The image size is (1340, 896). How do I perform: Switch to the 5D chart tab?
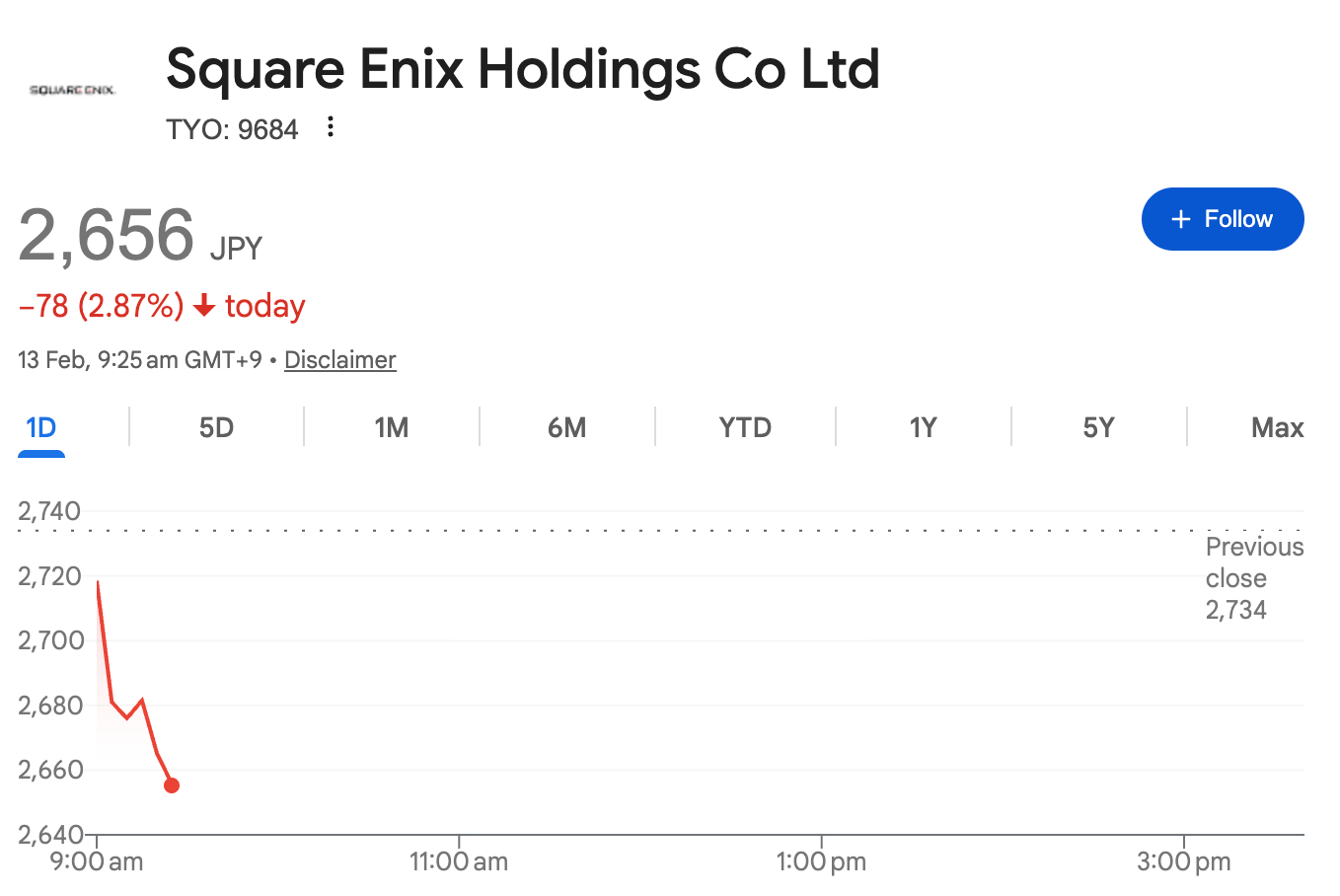(x=216, y=427)
